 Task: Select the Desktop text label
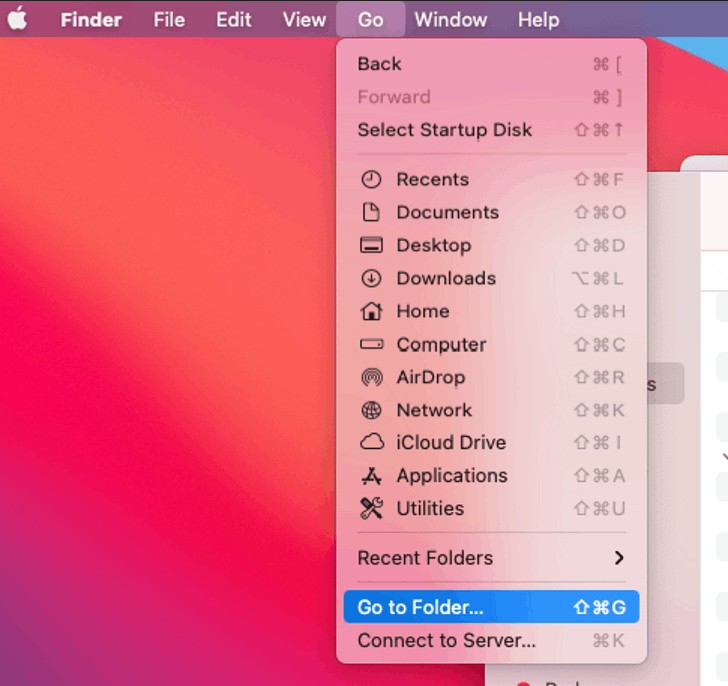coord(434,246)
